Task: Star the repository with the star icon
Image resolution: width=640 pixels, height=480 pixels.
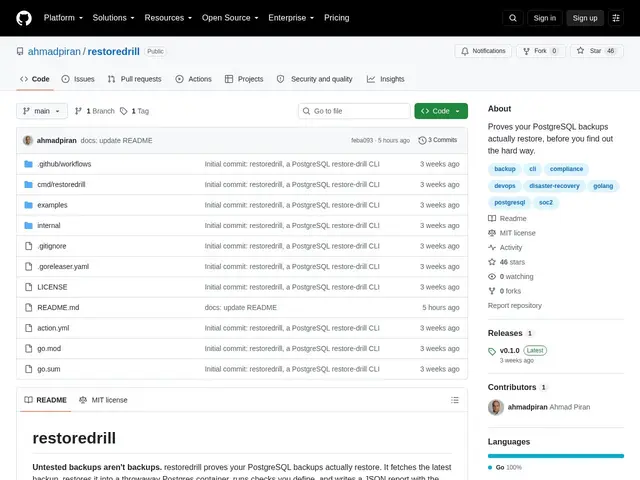Action: pos(580,51)
